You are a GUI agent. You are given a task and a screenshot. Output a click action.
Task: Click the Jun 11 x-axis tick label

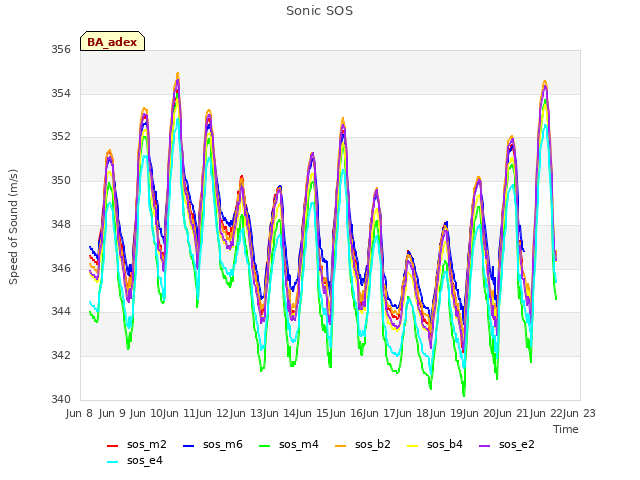click(x=180, y=413)
